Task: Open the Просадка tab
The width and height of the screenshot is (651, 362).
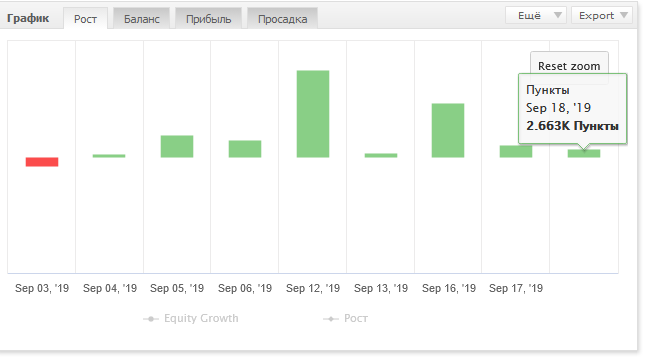Action: 282,18
